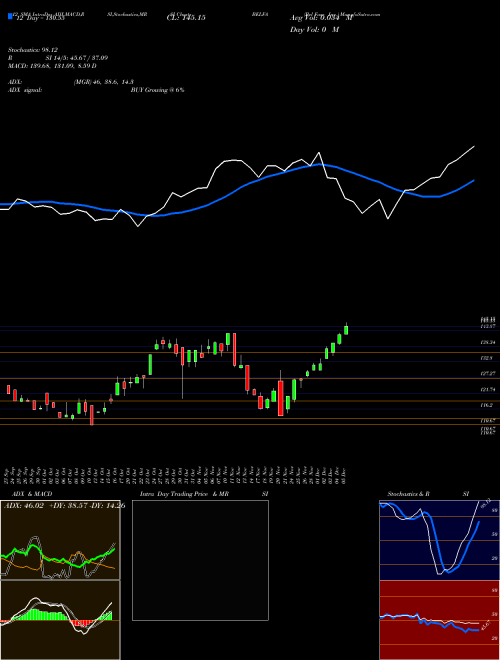Viewport: 500px width, 660px height.
Task: Click the empty Intra Day Trading chart box
Action: [200, 560]
